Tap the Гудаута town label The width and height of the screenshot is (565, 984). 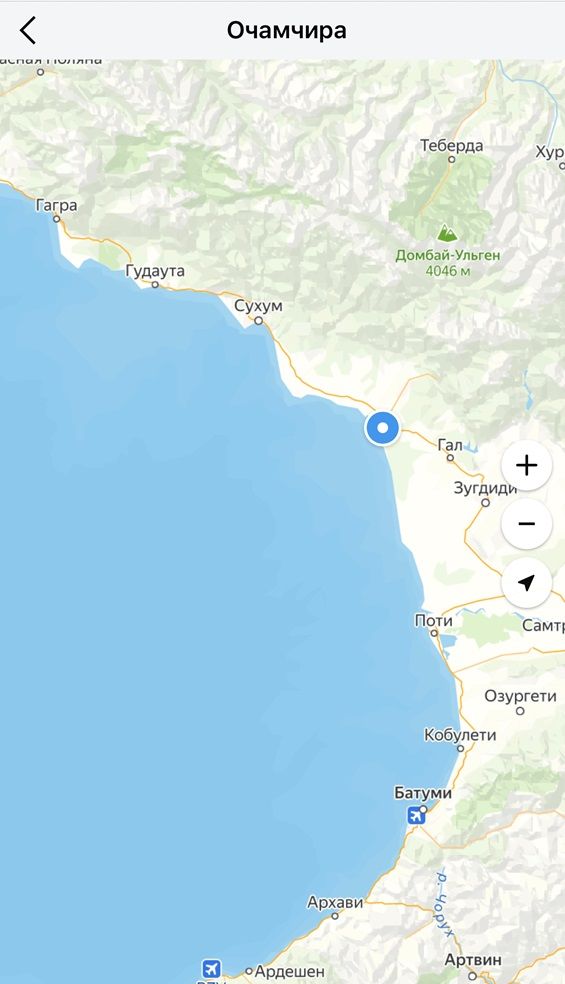click(x=155, y=271)
